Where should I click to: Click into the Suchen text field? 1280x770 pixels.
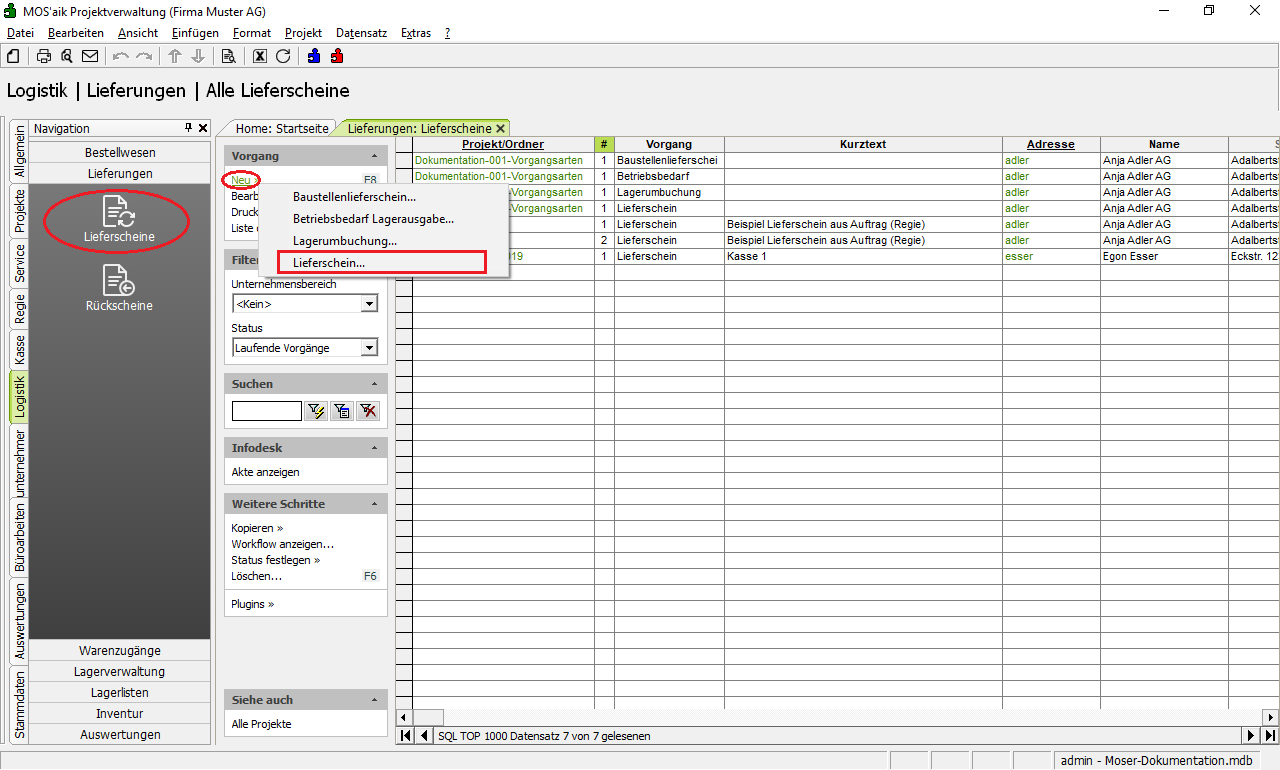266,410
